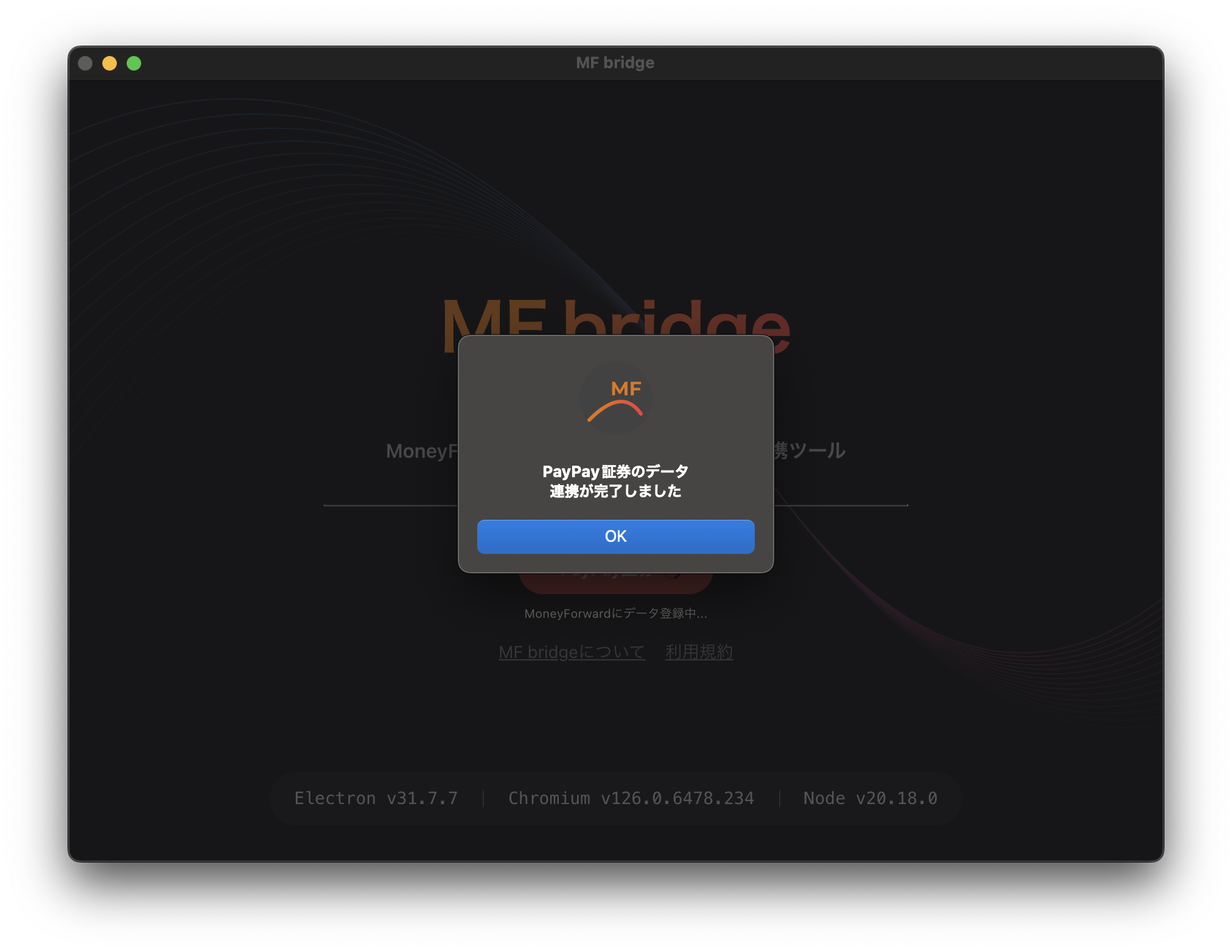Image resolution: width=1232 pixels, height=952 pixels.
Task: Click the 'Electron v31.7.7' version label
Action: point(376,798)
